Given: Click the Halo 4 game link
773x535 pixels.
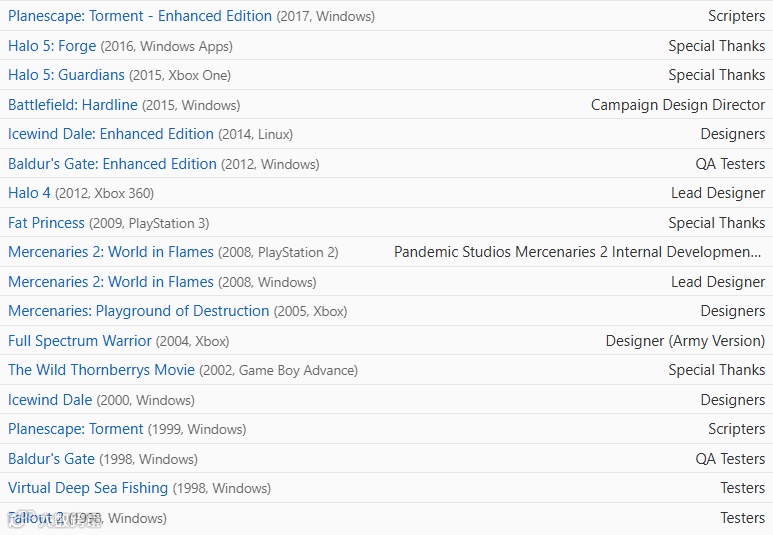Looking at the screenshot, I should 29,193.
